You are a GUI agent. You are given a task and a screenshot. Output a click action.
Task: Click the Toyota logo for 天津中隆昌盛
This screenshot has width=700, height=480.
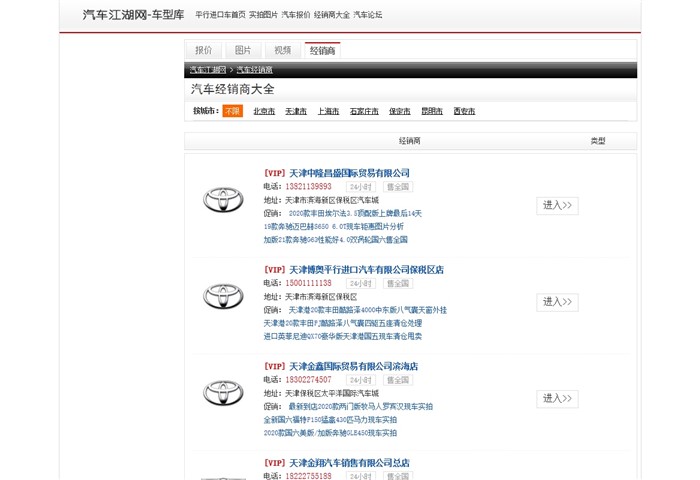pyautogui.click(x=223, y=200)
